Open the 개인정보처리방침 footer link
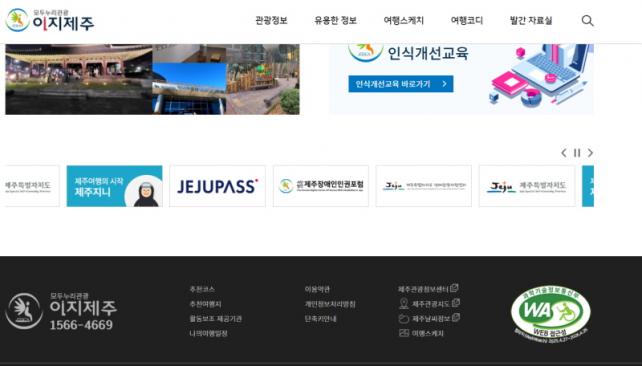 pos(330,304)
